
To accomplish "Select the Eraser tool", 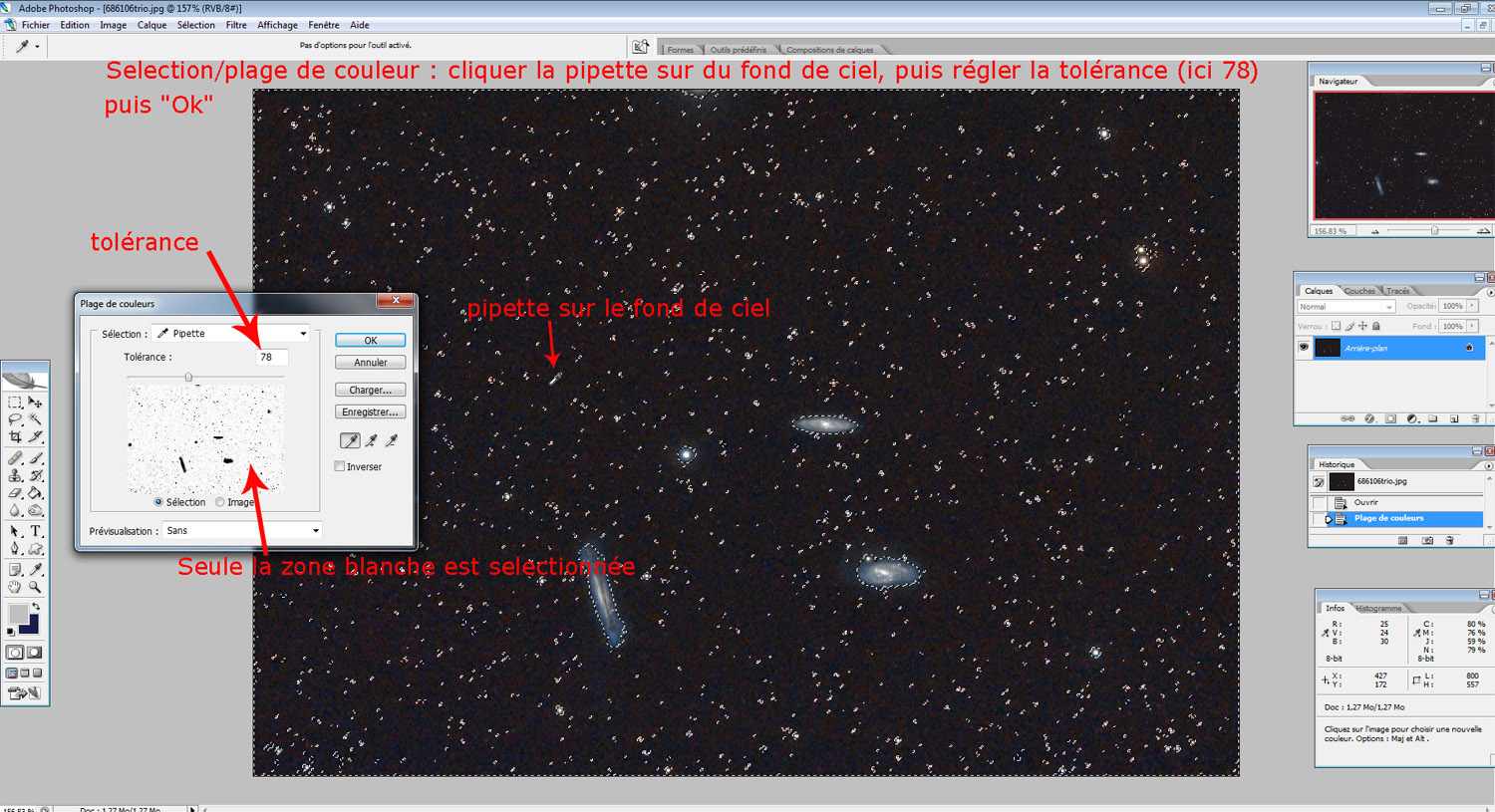I will pos(15,492).
